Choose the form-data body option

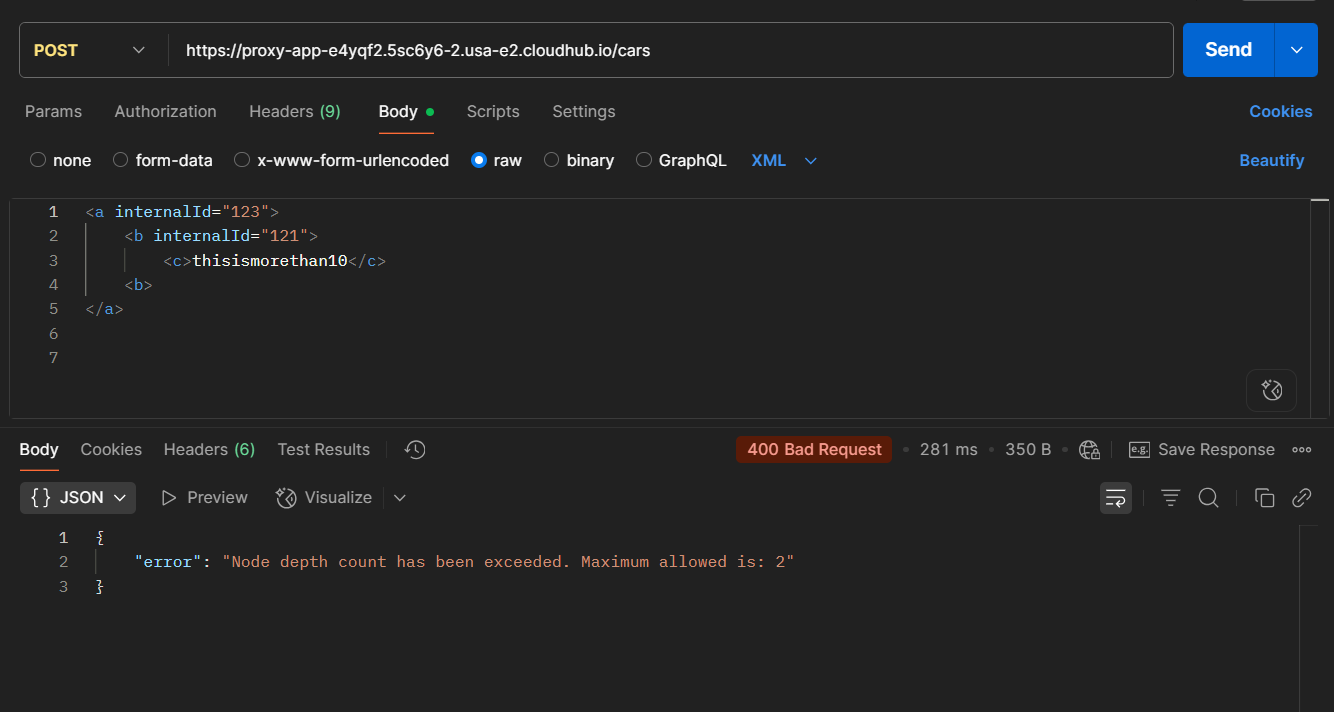pos(120,160)
